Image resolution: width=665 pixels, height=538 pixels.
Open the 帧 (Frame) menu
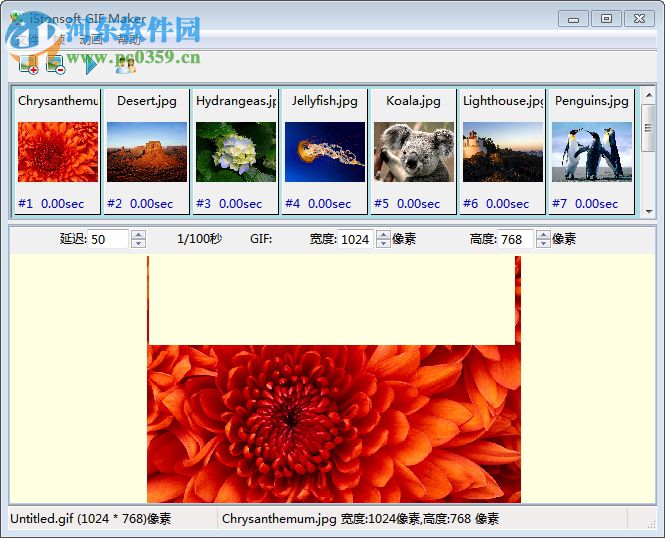pyautogui.click(x=60, y=40)
